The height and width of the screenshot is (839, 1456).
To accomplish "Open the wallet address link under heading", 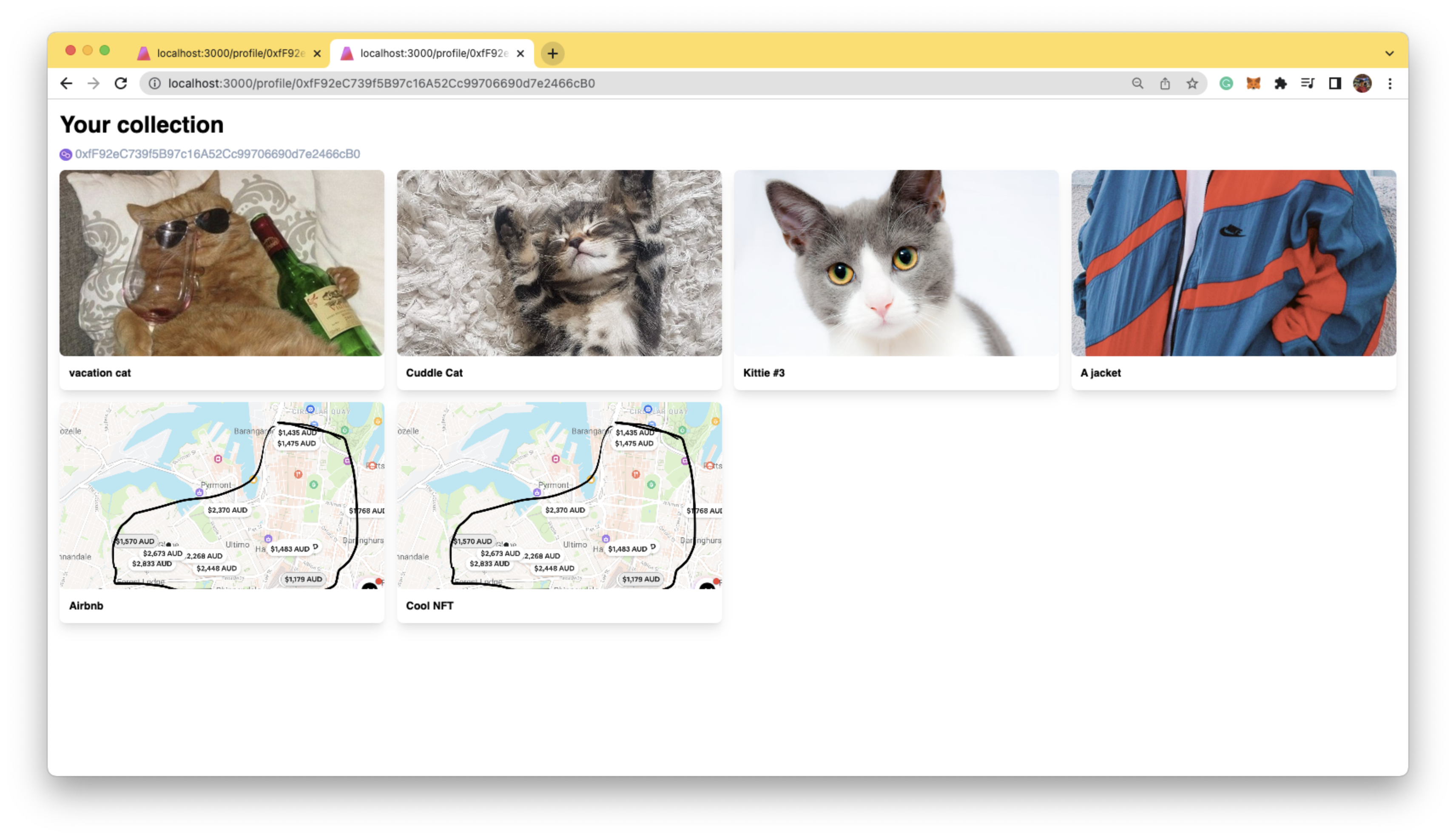I will click(x=217, y=154).
